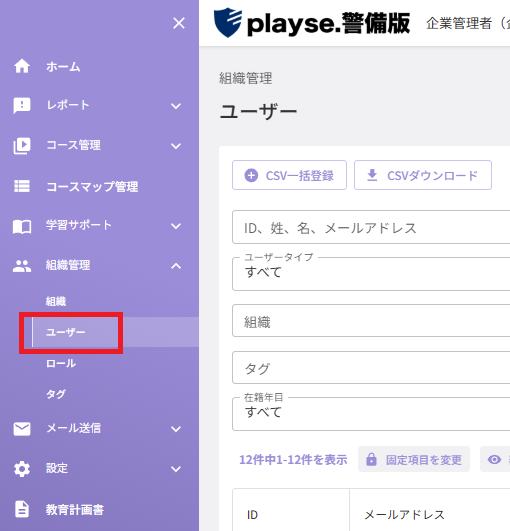Expand the メール送信 chevron
This screenshot has height=531, width=510.
[x=176, y=429]
